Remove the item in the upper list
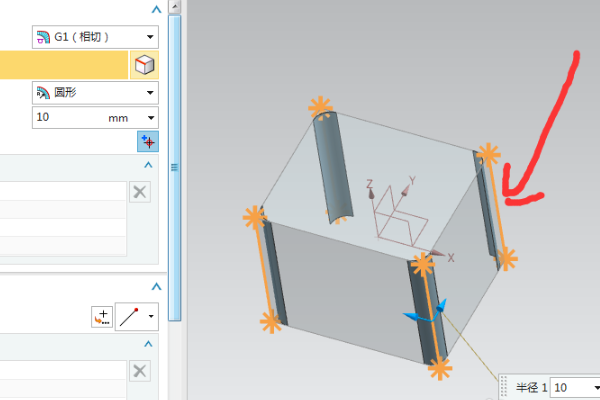The width and height of the screenshot is (600, 400). [x=140, y=193]
